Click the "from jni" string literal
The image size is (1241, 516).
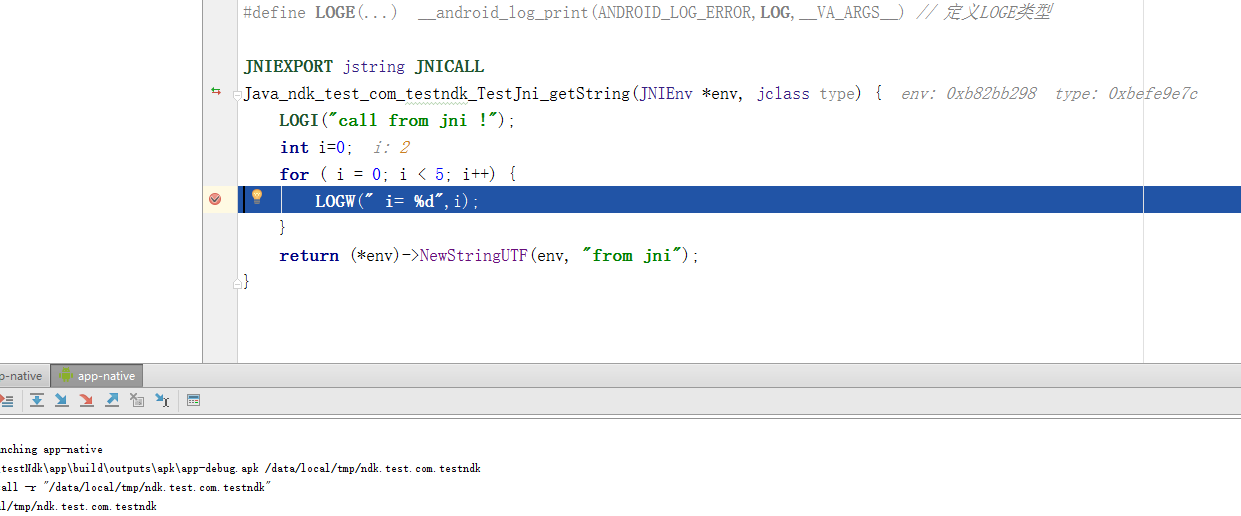(x=634, y=256)
